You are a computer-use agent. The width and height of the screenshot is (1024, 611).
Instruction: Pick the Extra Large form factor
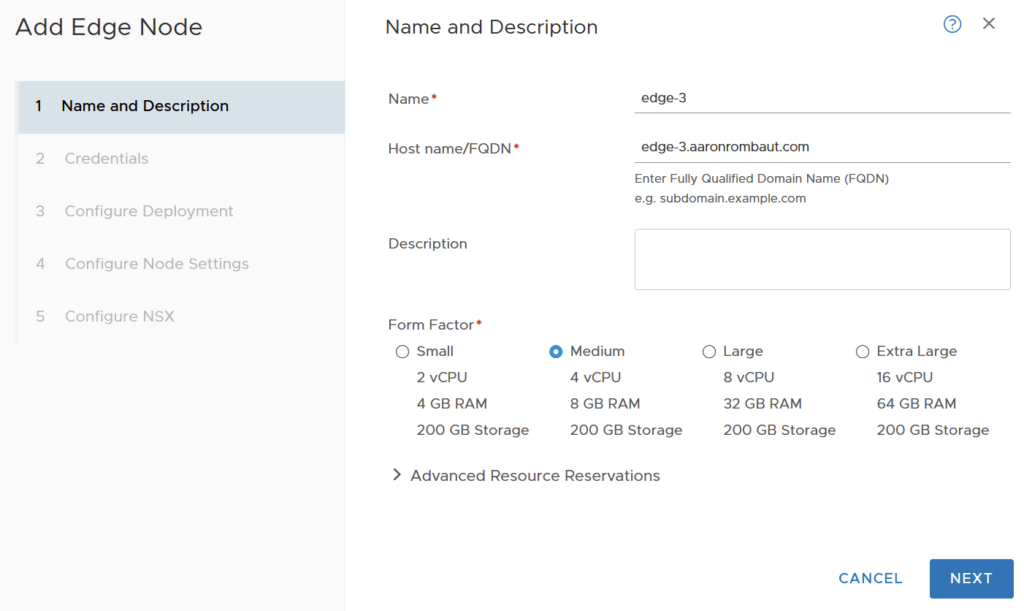(863, 351)
